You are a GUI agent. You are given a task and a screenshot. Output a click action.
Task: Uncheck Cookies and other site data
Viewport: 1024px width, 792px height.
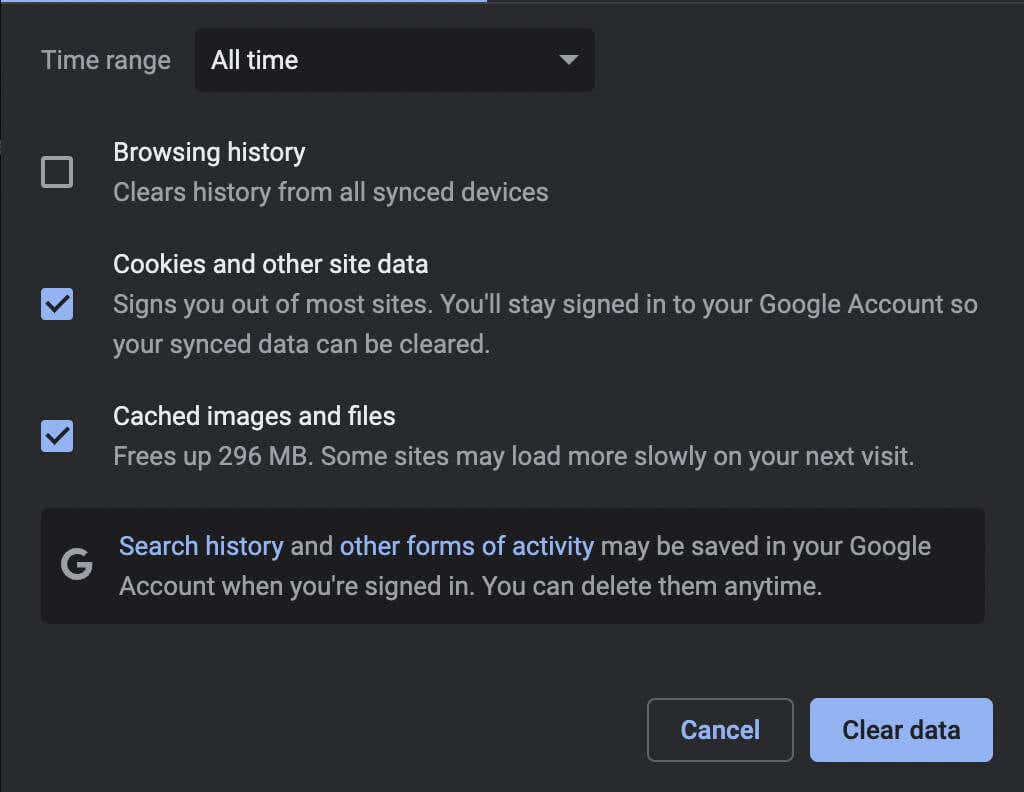(57, 304)
